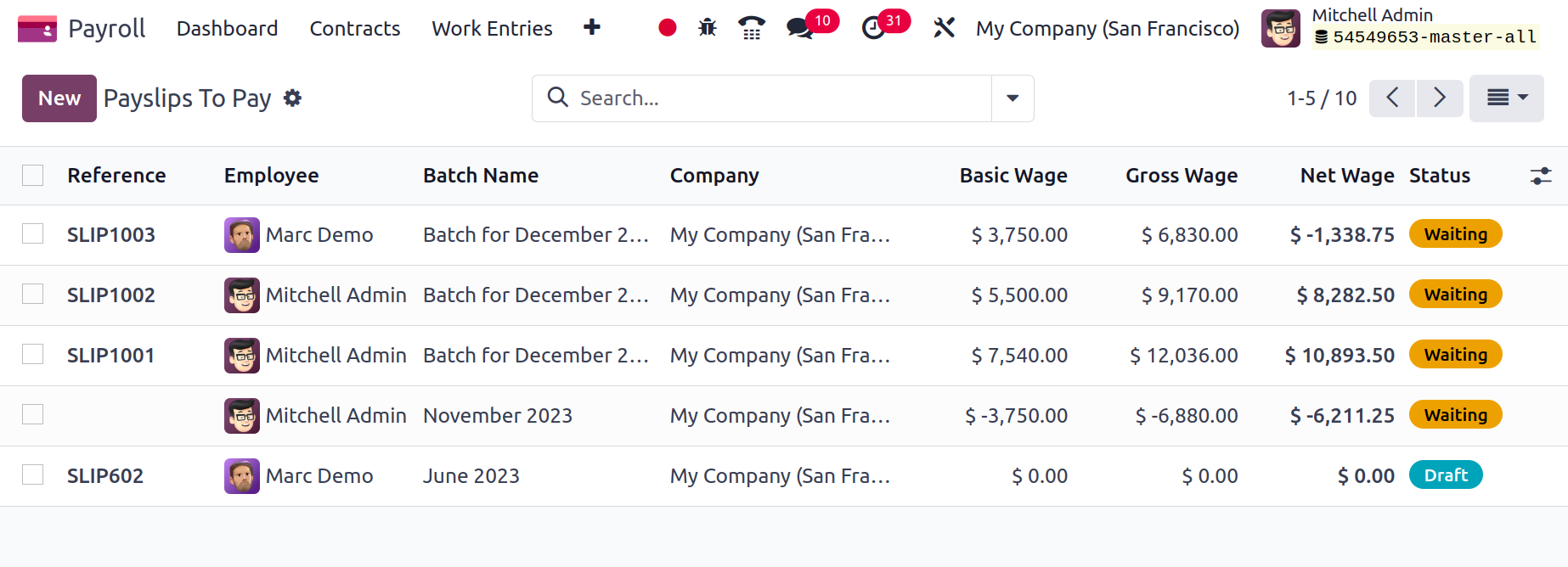1568x567 pixels.
Task: Open the Contracts menu
Action: coord(355,29)
